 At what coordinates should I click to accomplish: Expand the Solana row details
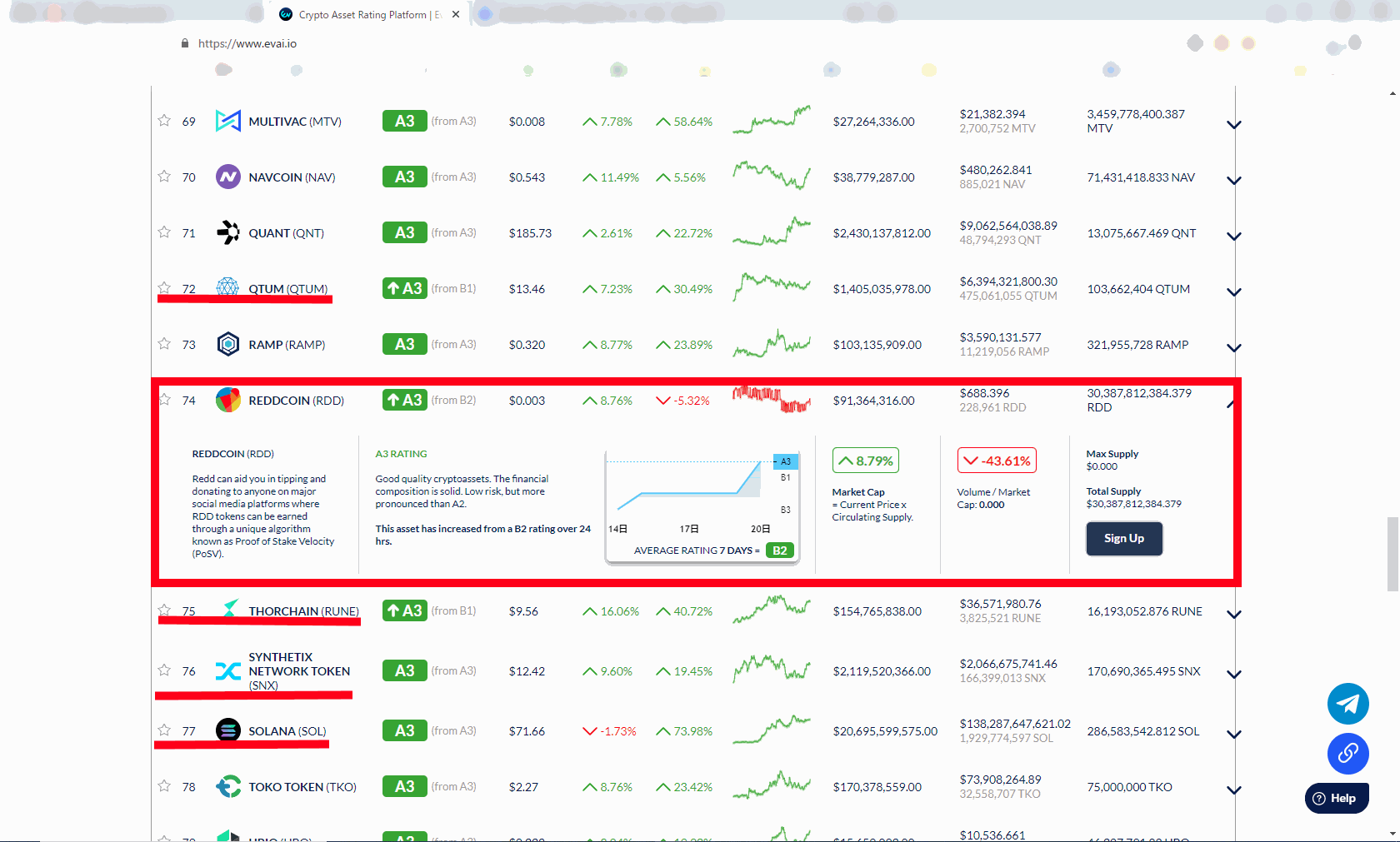tap(1234, 735)
